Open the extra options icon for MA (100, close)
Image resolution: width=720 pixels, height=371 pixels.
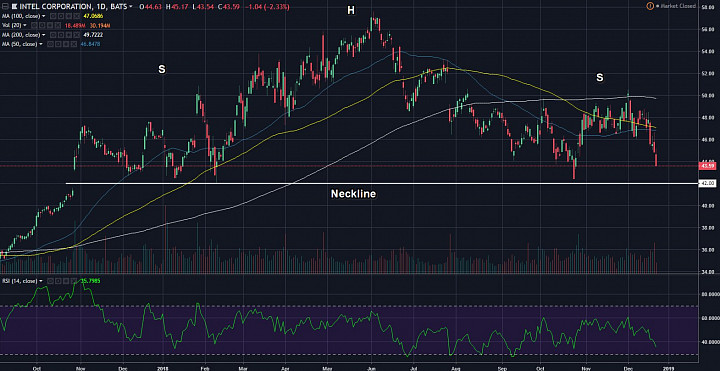click(x=68, y=16)
